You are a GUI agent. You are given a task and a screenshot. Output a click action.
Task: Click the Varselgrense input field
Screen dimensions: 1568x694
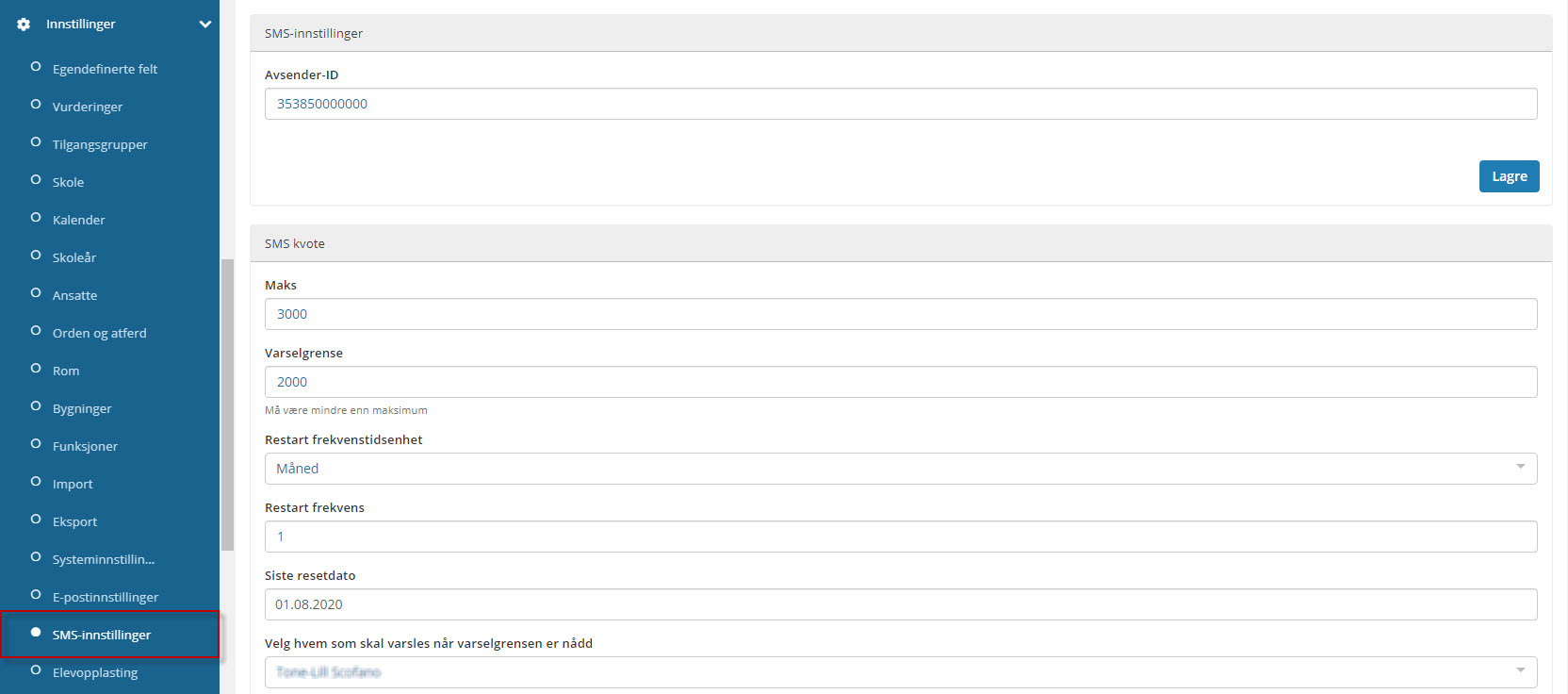900,382
